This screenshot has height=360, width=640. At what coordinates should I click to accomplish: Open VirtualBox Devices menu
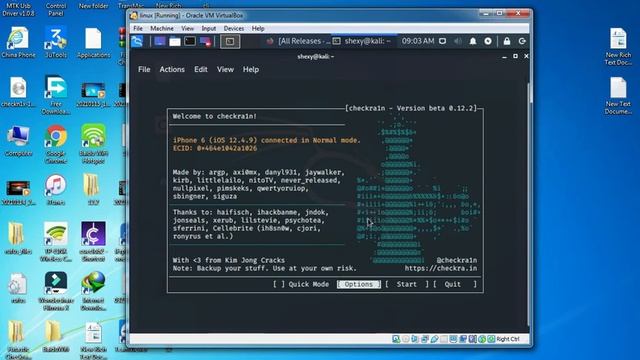[233, 28]
